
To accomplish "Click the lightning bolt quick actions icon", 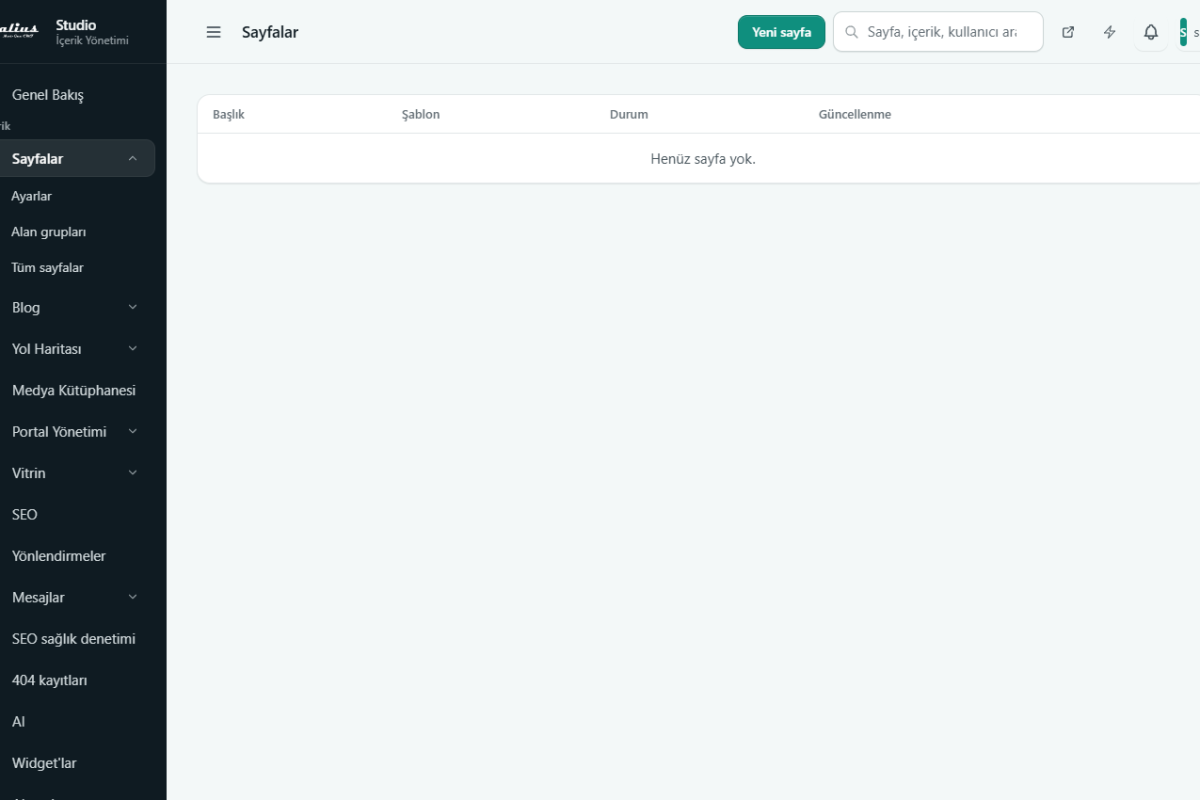I will click(1110, 32).
